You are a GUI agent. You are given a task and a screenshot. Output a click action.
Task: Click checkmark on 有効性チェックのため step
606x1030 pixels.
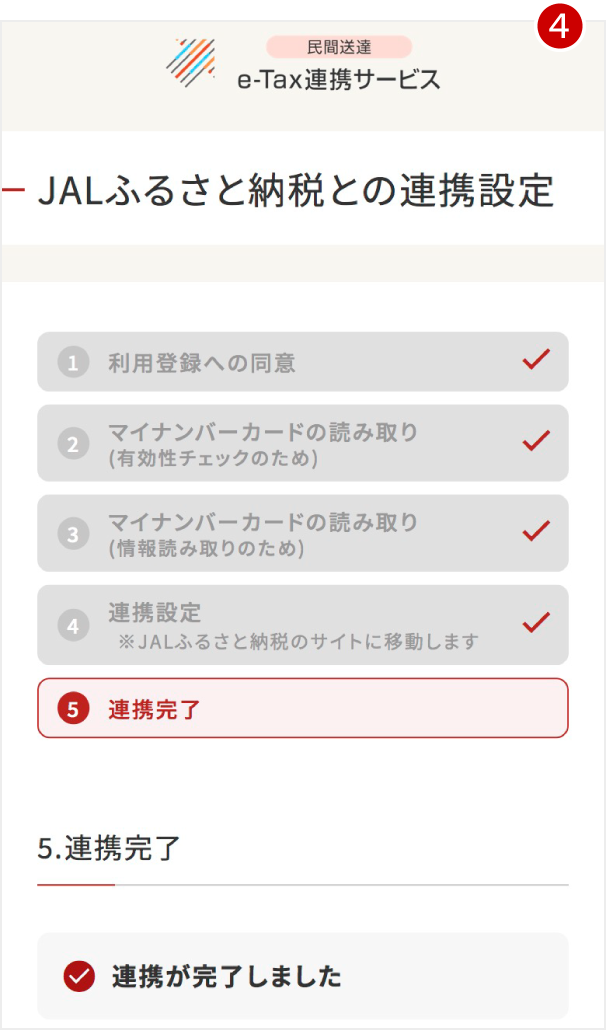coord(536,440)
